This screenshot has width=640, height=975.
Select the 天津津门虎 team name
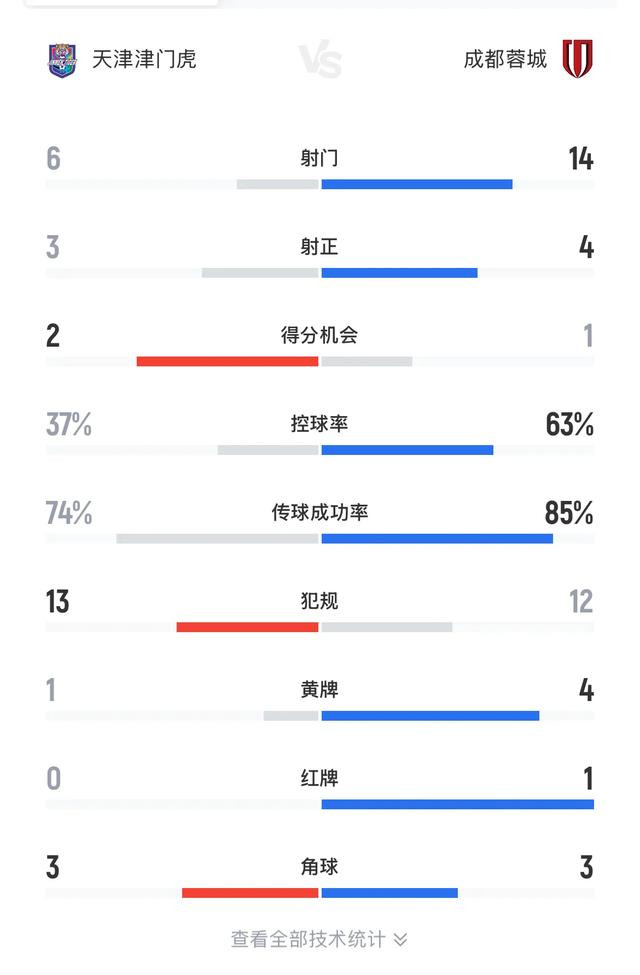144,59
